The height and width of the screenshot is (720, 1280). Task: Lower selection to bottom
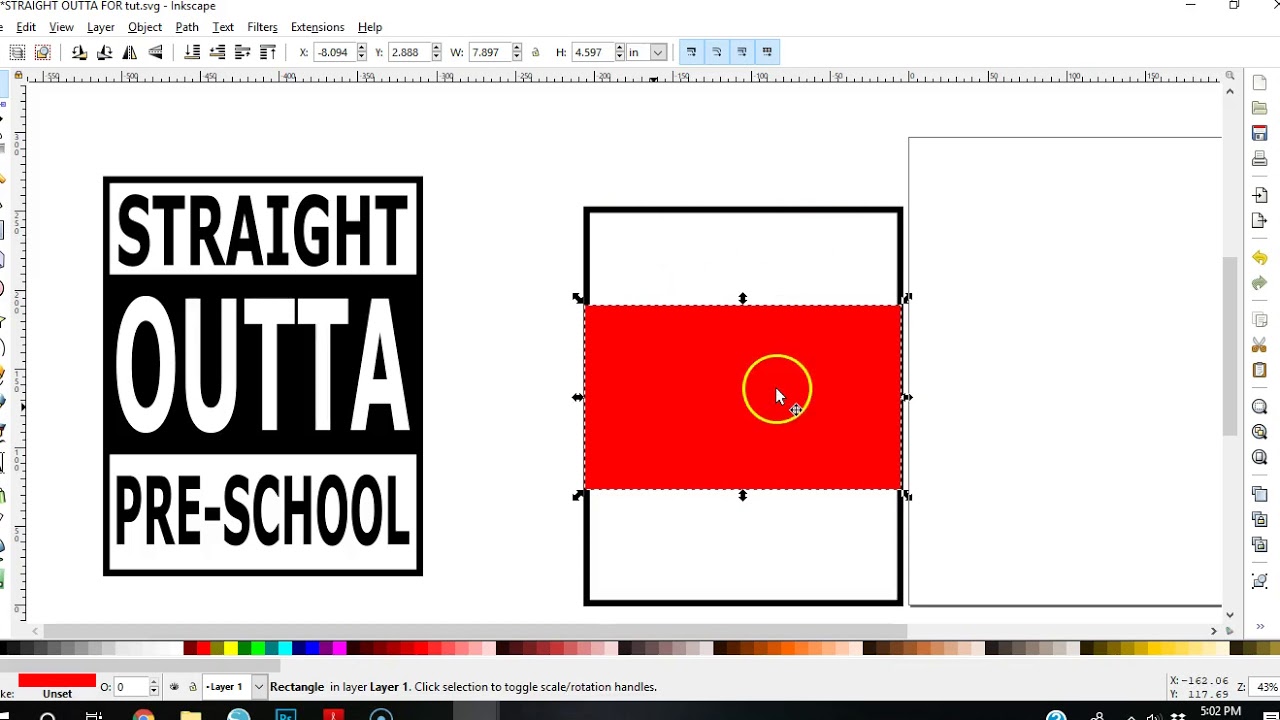pyautogui.click(x=192, y=52)
